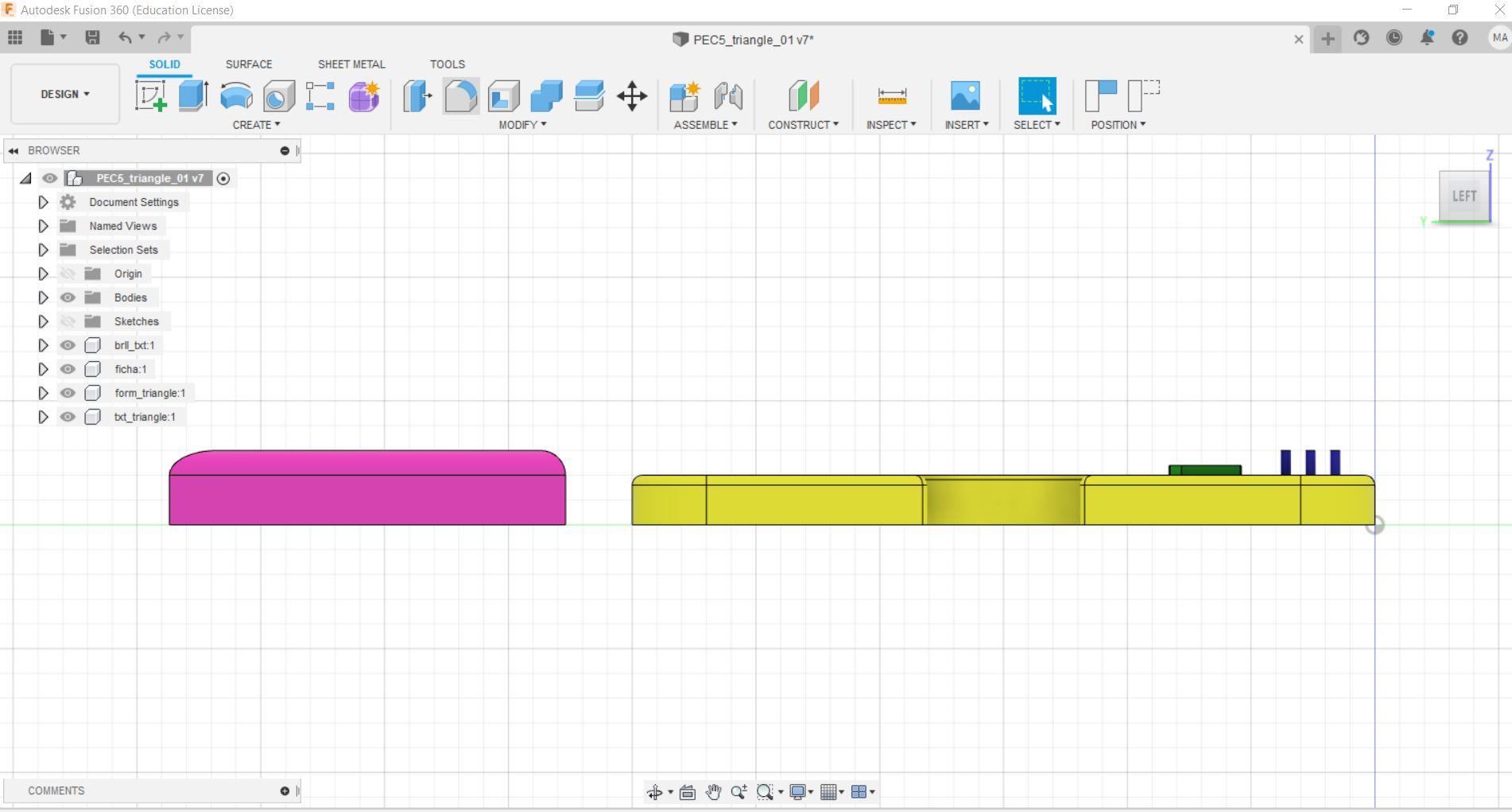
Task: Click the Redo arrow
Action: 164,37
